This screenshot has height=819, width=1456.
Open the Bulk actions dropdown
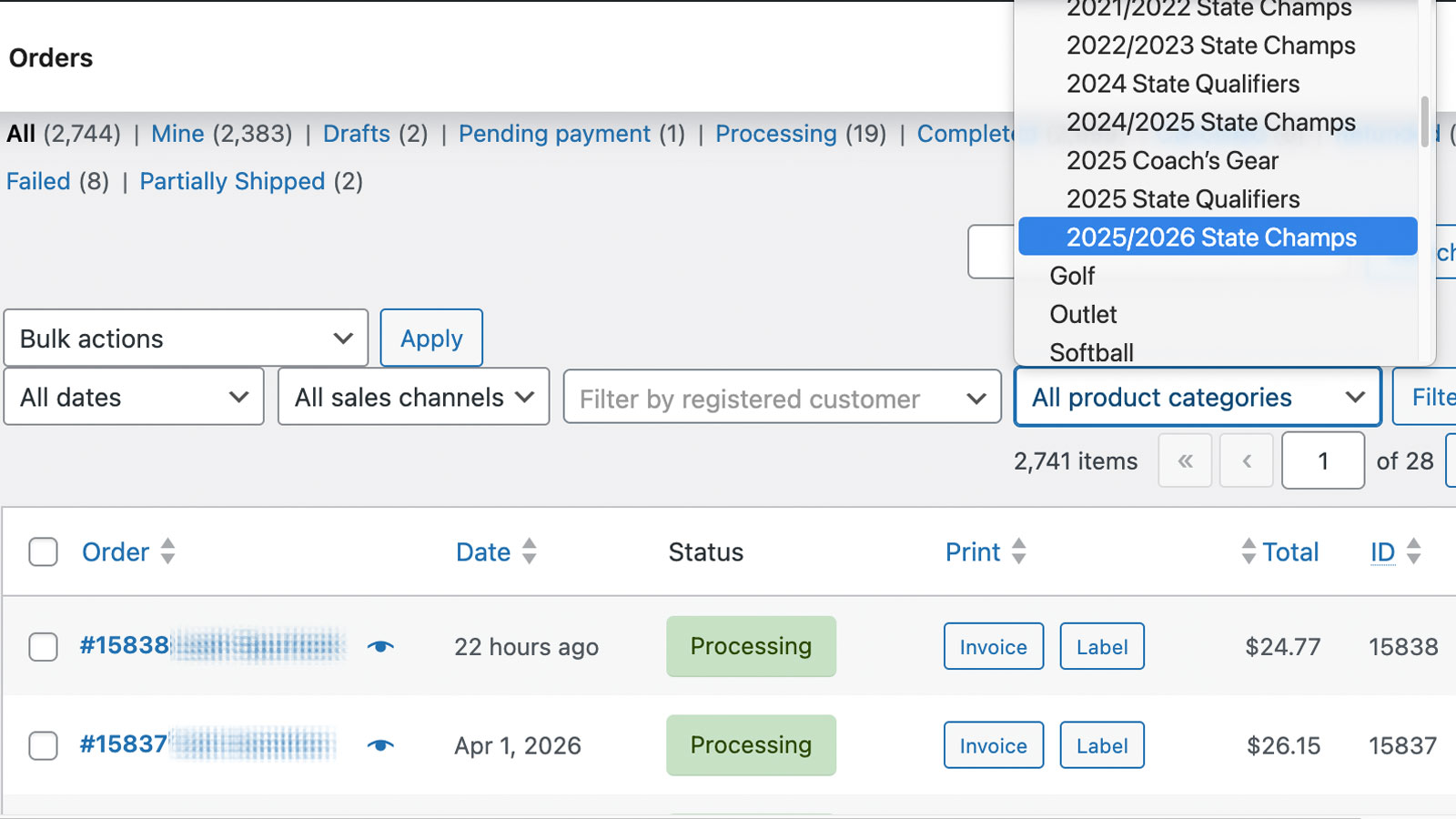click(185, 338)
